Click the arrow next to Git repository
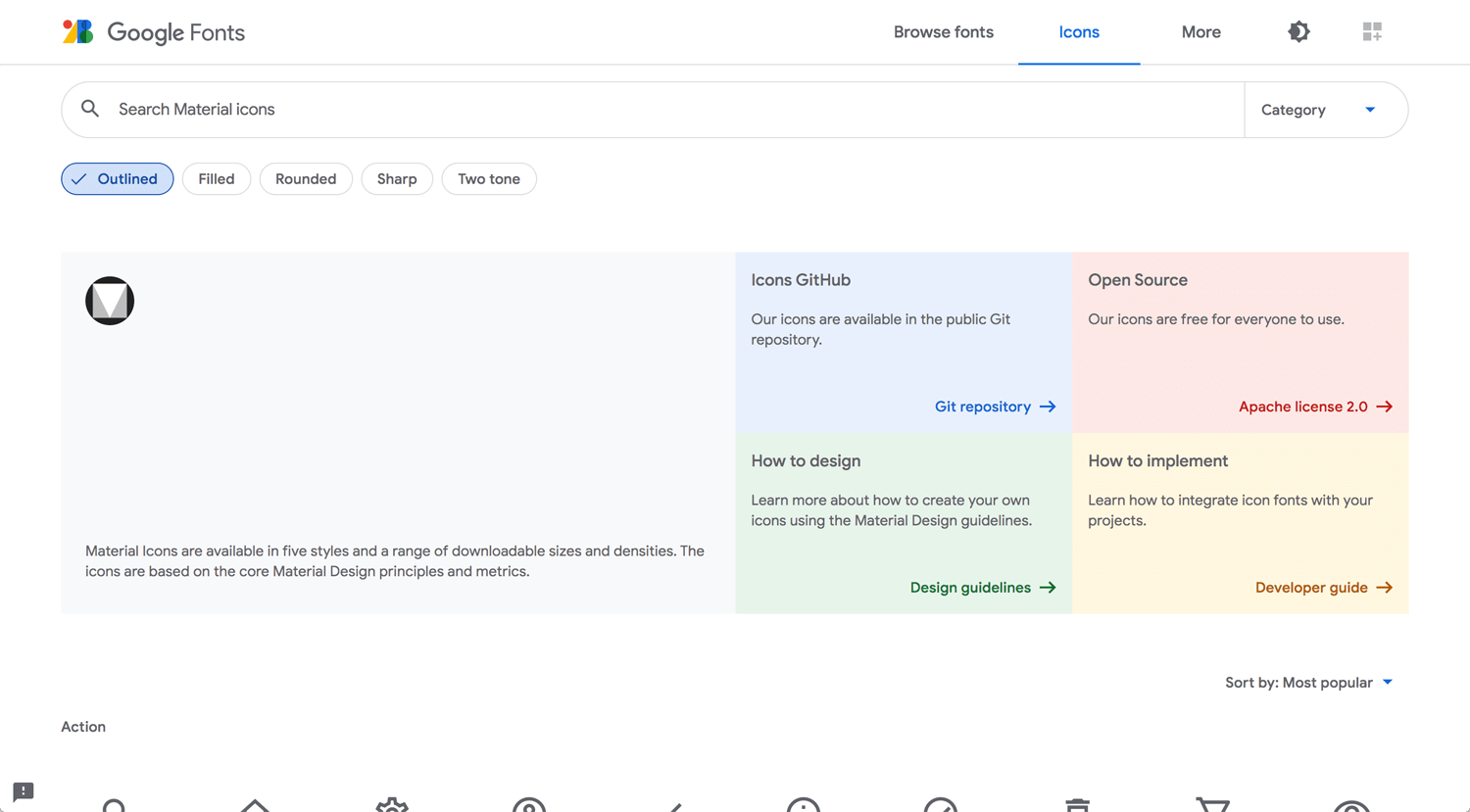The image size is (1470, 812). (x=1048, y=406)
